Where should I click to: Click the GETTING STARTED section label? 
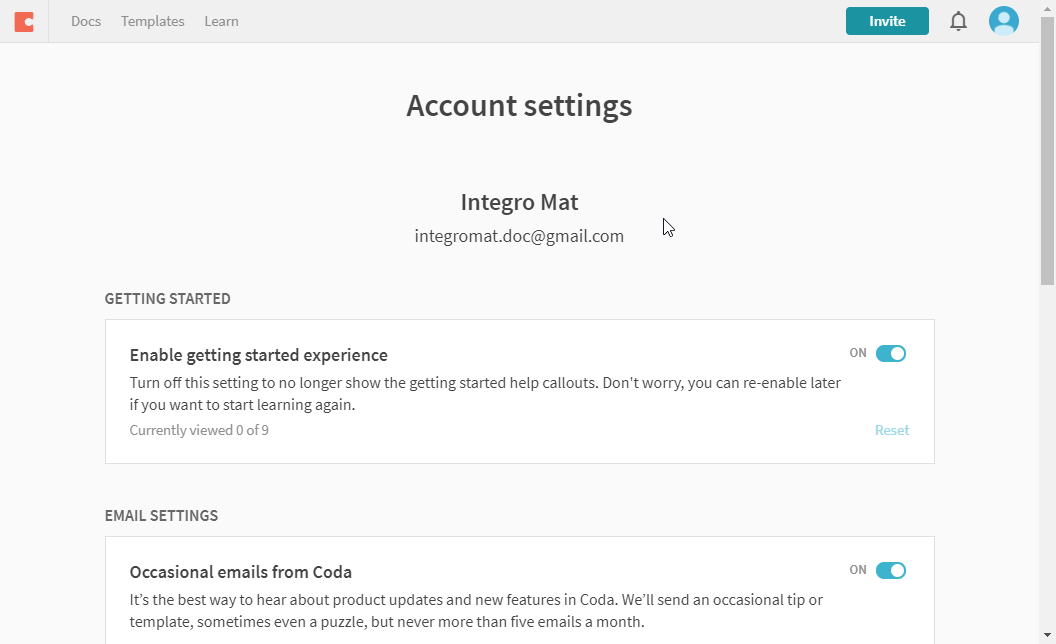168,298
